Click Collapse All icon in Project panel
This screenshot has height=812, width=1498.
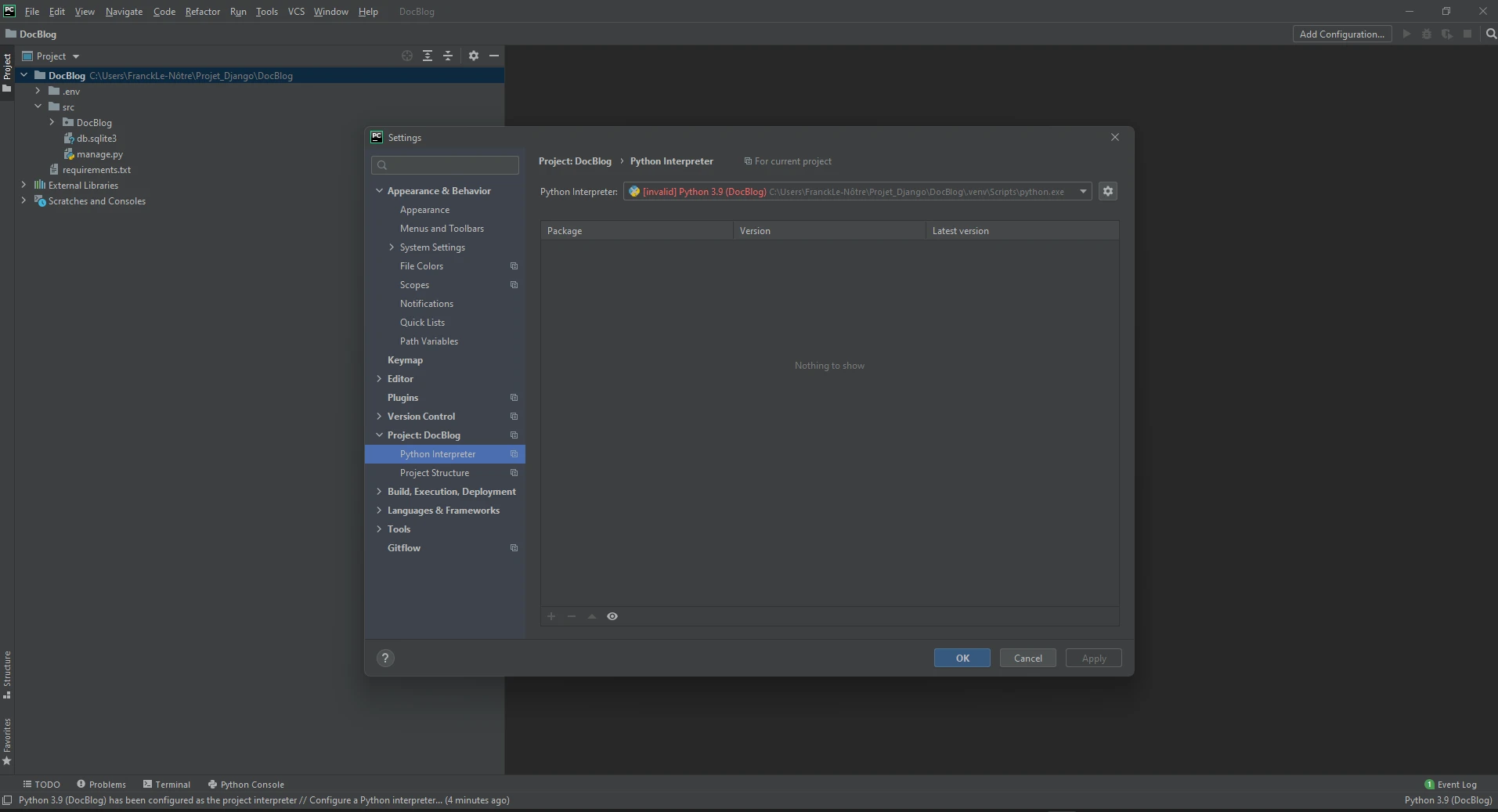click(448, 56)
